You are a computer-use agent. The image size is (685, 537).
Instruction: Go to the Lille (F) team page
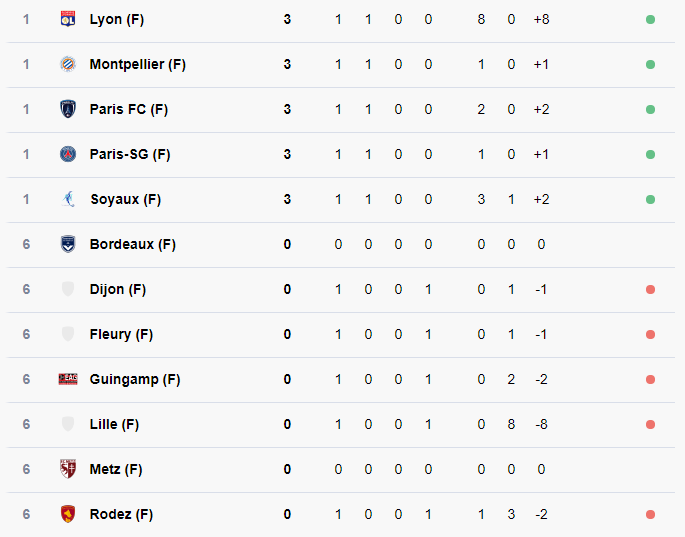(x=114, y=424)
